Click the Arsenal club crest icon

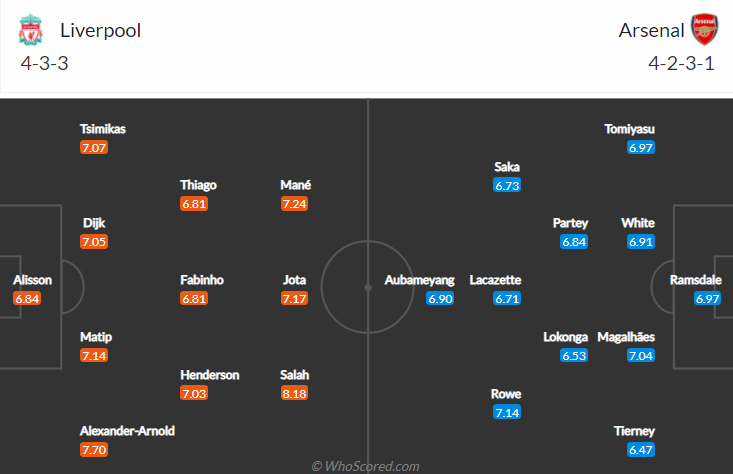tap(705, 31)
